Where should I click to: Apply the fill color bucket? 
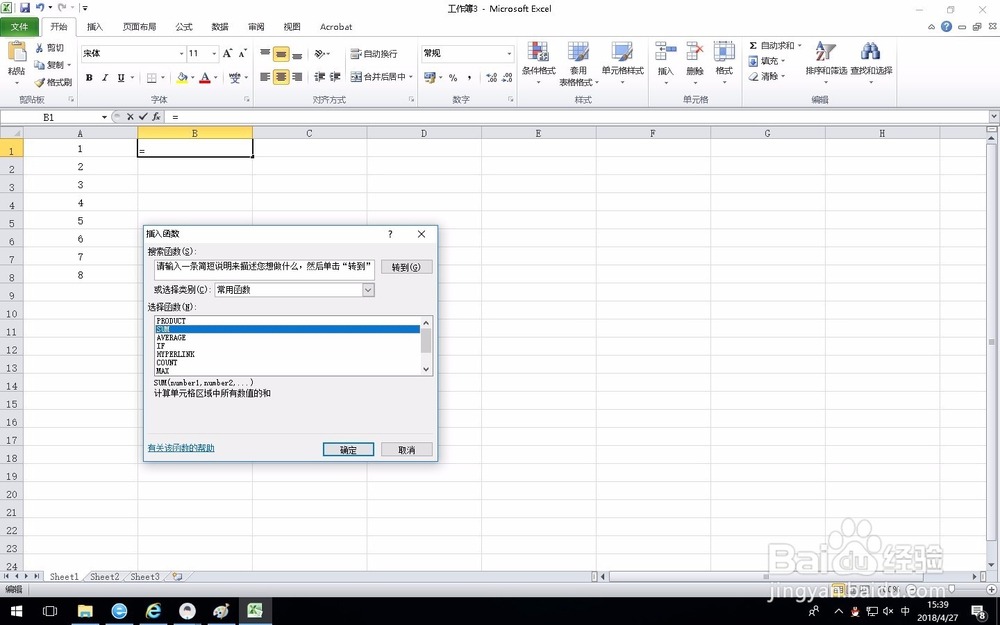[182, 78]
